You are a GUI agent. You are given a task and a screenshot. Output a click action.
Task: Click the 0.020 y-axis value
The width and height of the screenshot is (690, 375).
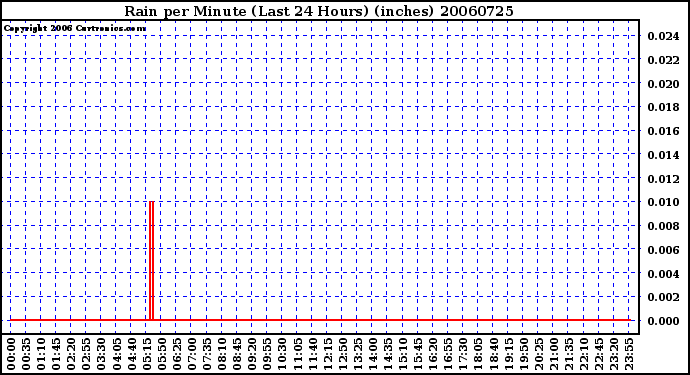[663, 84]
